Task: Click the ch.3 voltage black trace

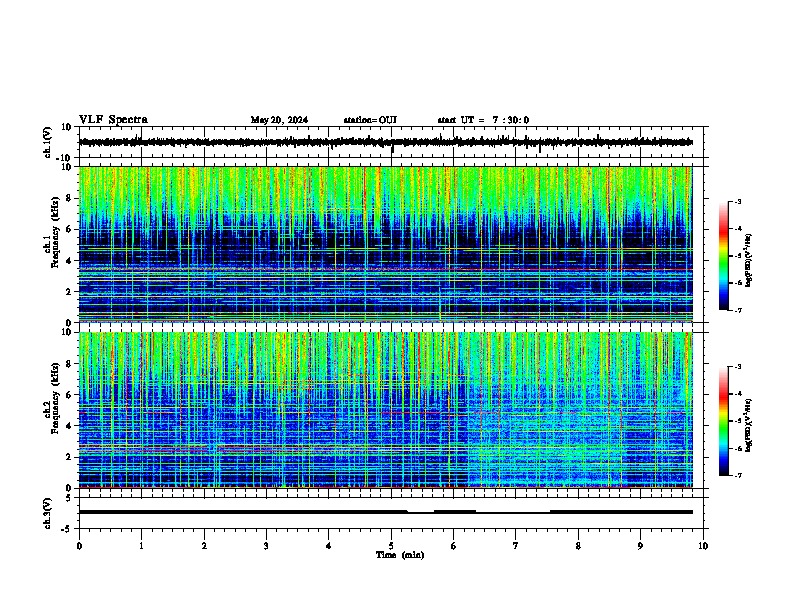Action: pos(386,512)
